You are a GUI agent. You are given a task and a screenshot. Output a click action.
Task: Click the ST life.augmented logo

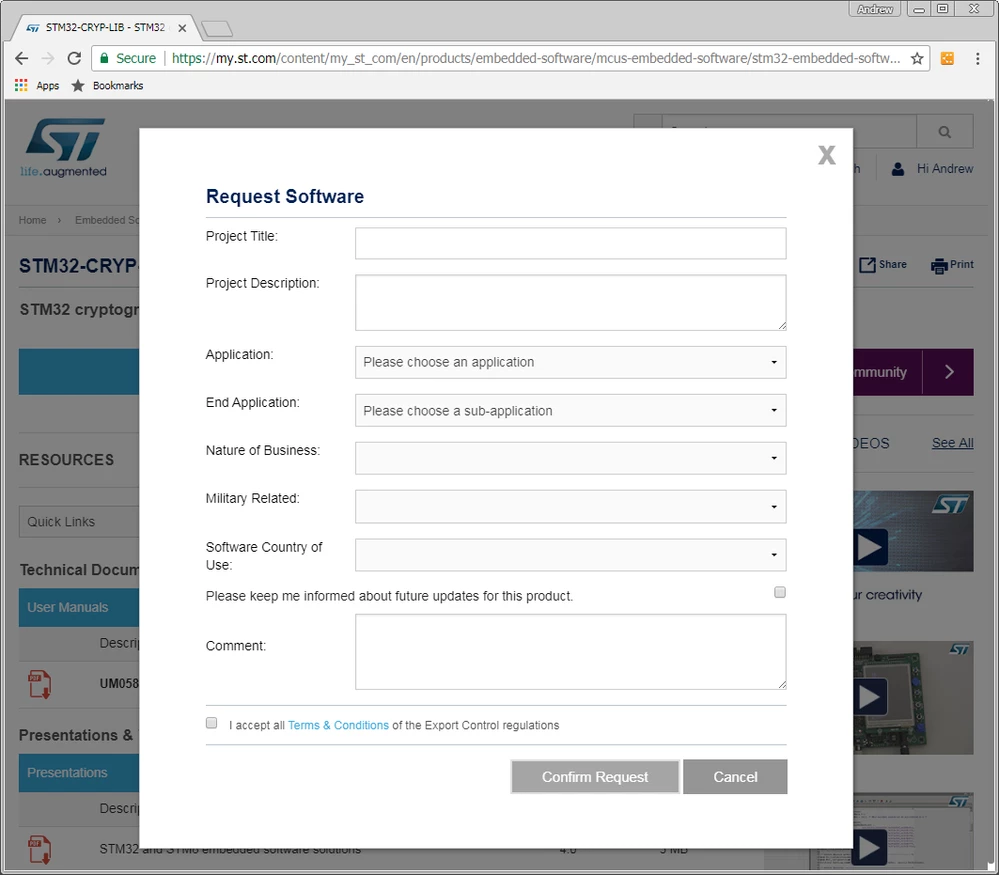(x=64, y=147)
